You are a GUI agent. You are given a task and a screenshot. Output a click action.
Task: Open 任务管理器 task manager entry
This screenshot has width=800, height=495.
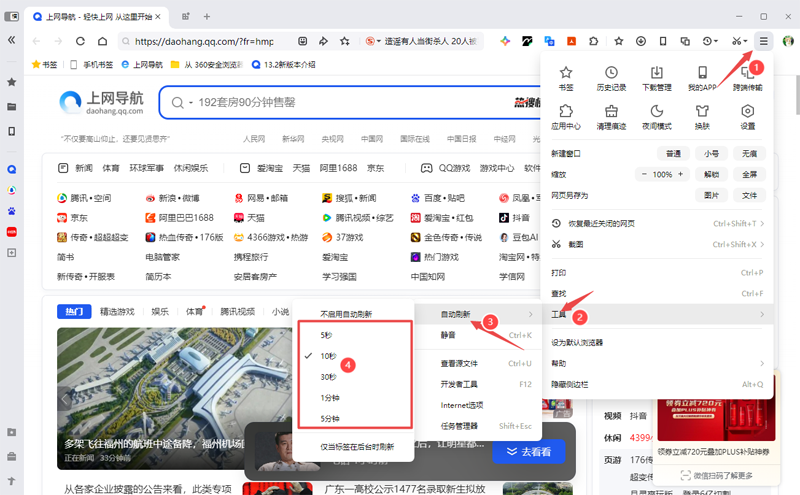coord(478,426)
